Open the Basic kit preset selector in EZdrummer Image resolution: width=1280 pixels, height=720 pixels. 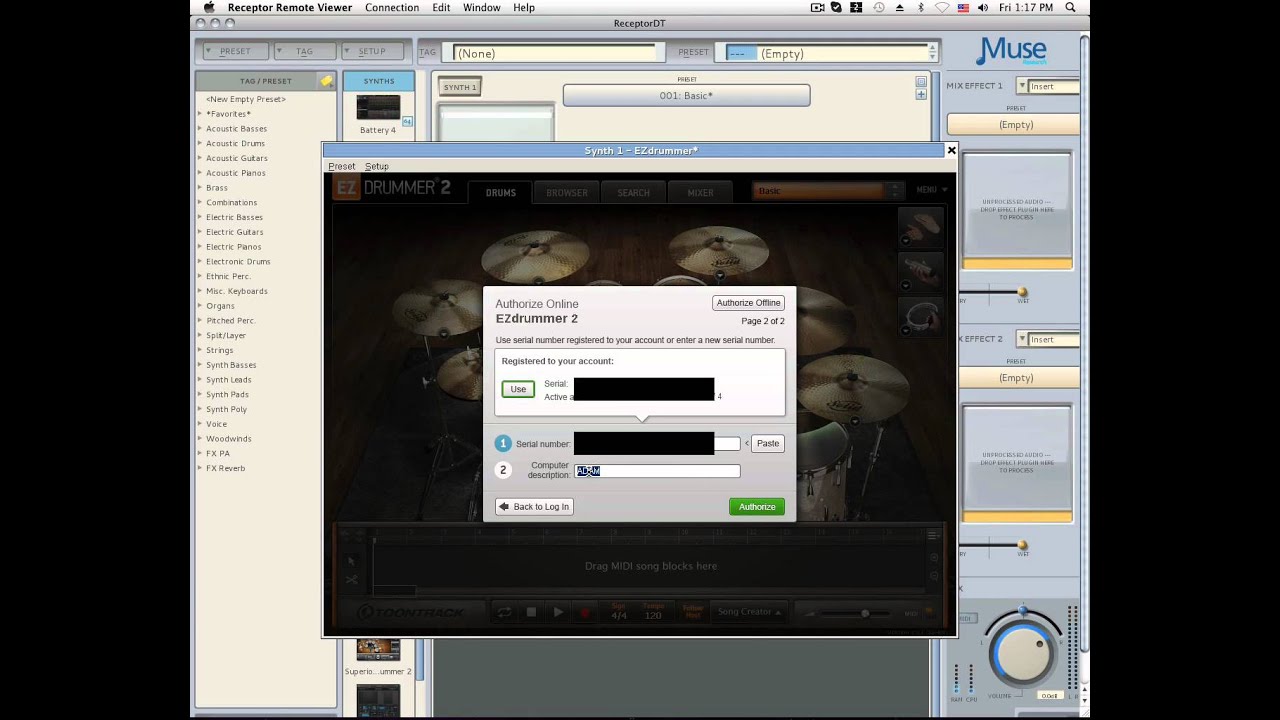tap(828, 191)
